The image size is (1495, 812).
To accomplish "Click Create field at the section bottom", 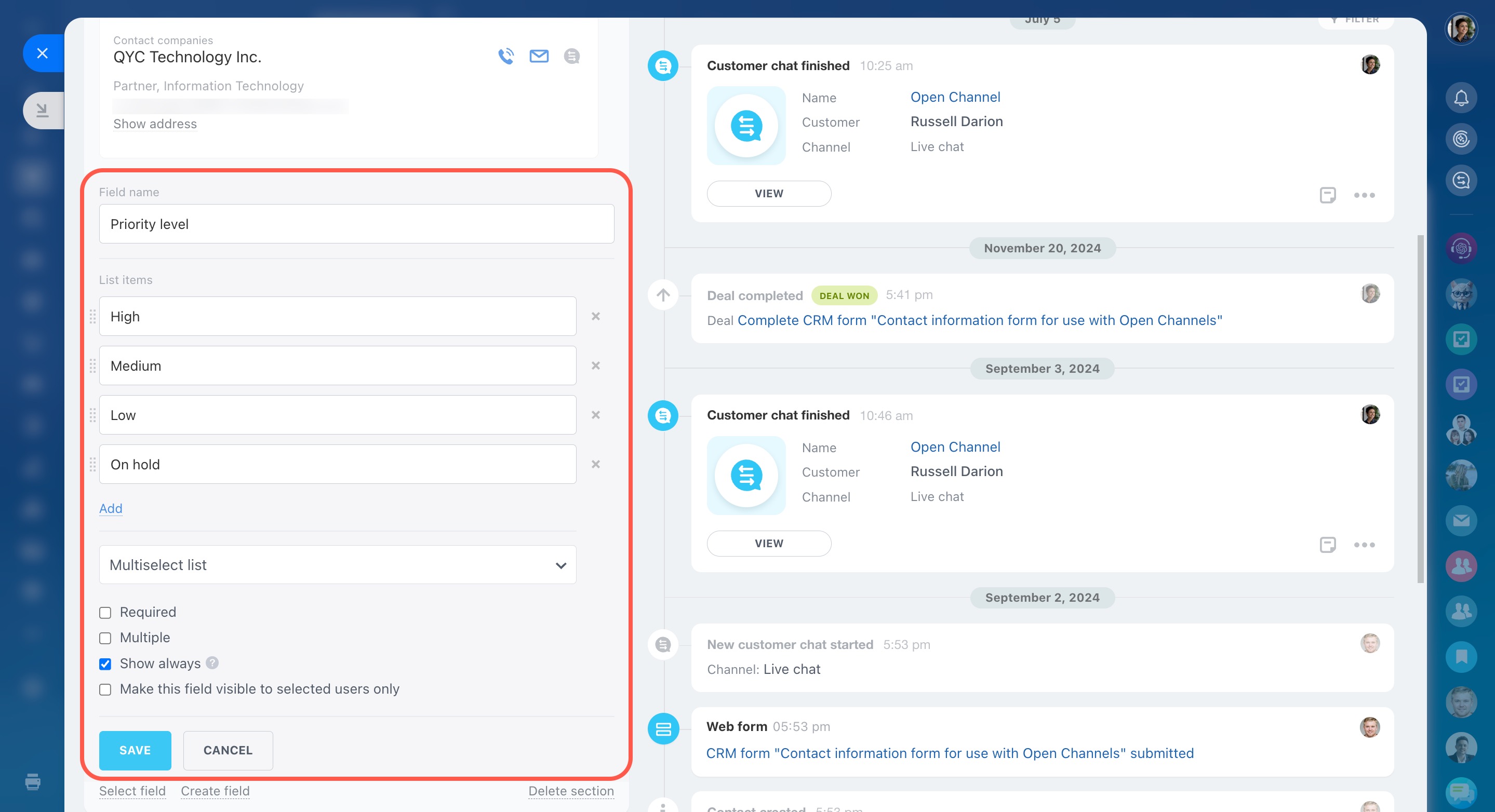I will coord(215,791).
